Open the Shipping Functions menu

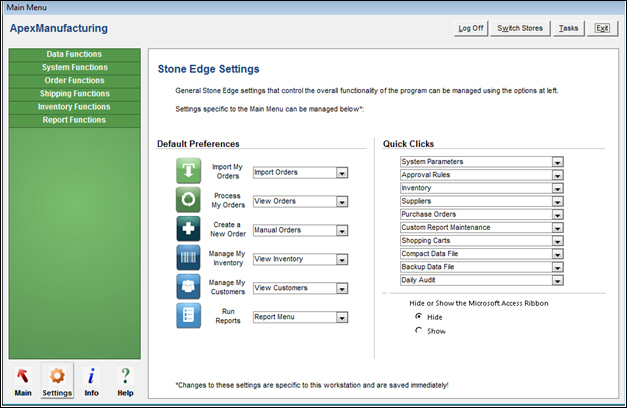click(x=74, y=94)
